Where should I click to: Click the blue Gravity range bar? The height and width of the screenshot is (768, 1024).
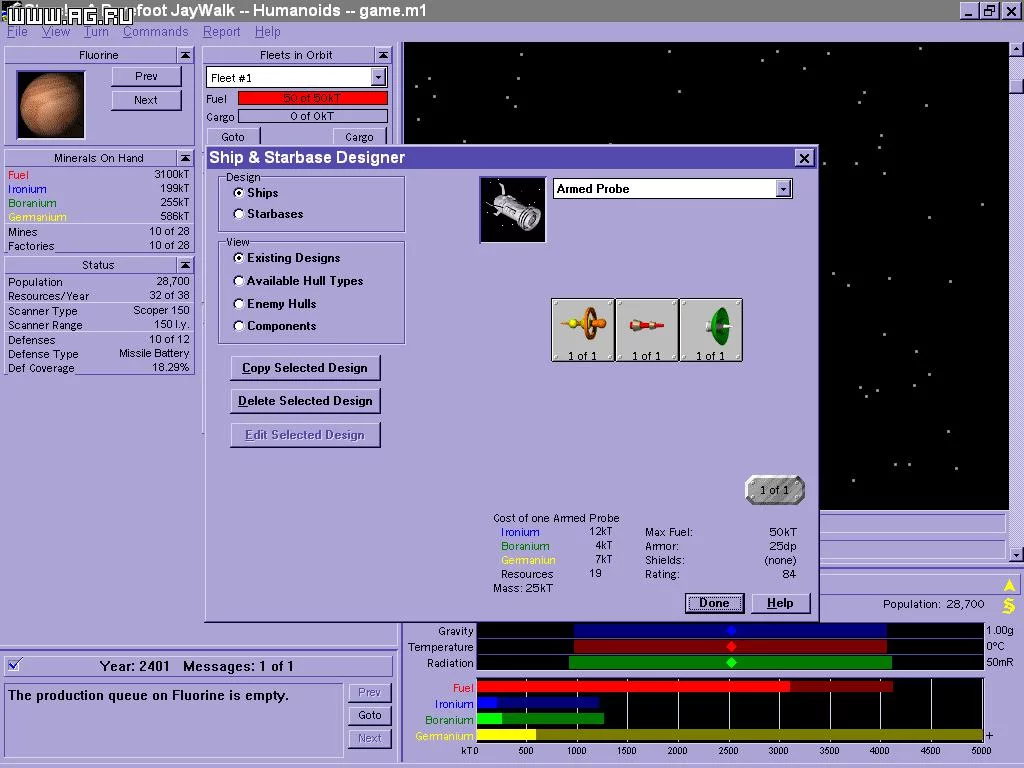[730, 630]
